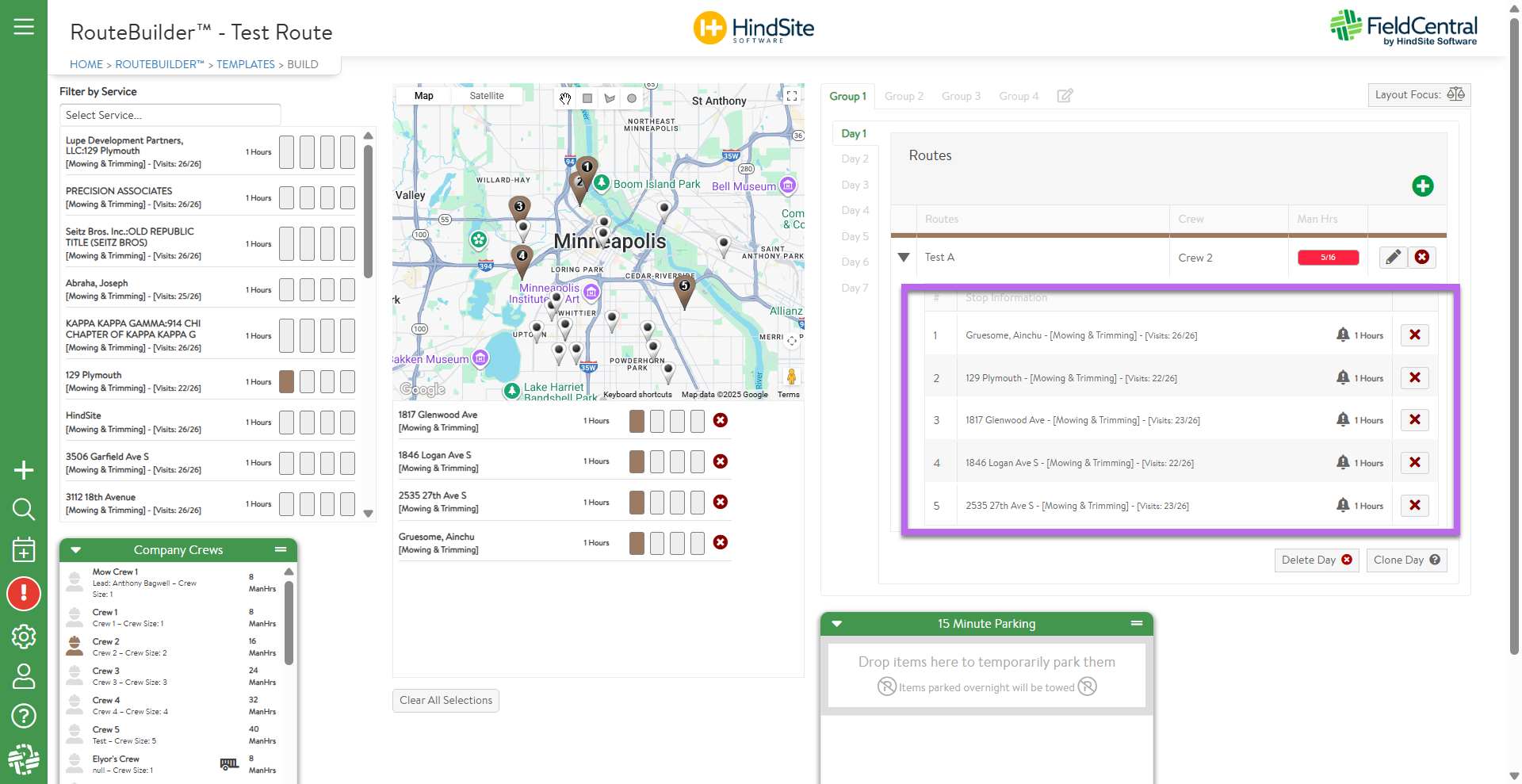The height and width of the screenshot is (784, 1522).
Task: Click the pencil edit icon for Test A
Action: point(1393,257)
